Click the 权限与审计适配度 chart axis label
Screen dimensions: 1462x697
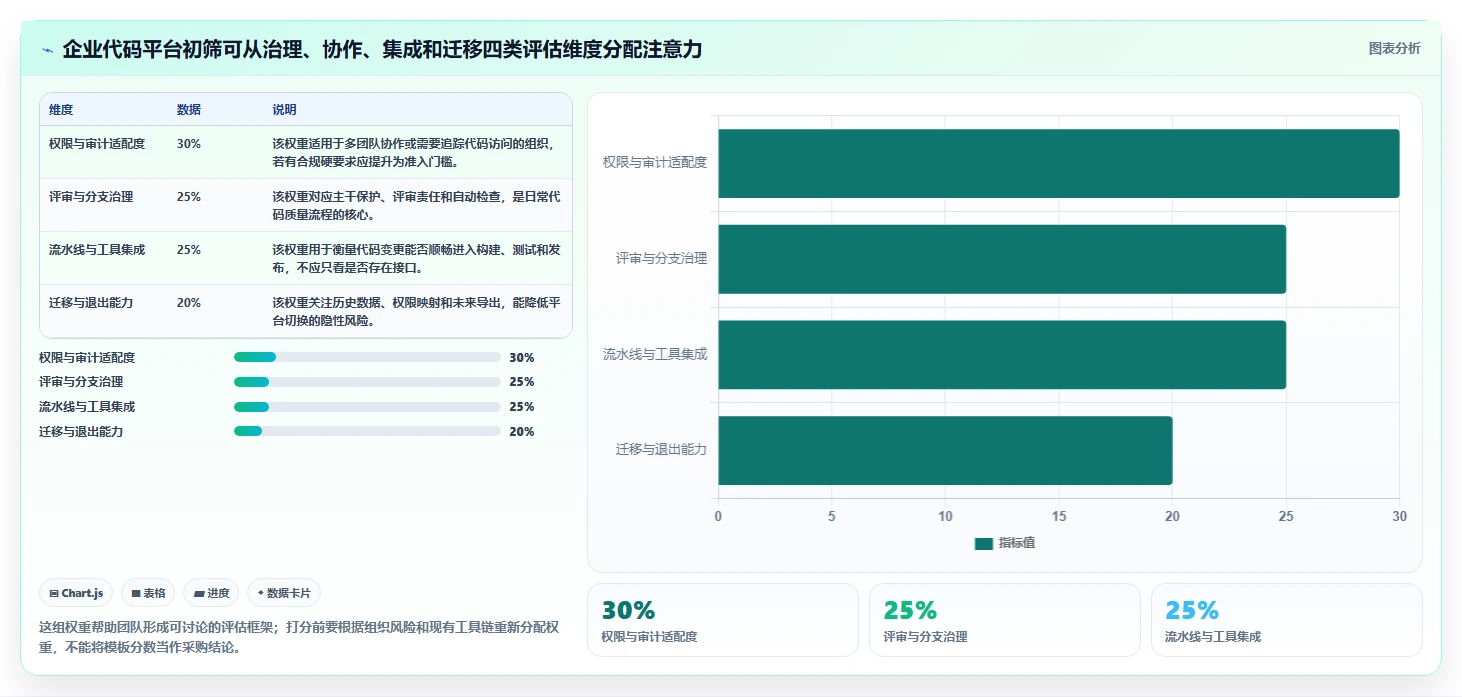point(655,162)
